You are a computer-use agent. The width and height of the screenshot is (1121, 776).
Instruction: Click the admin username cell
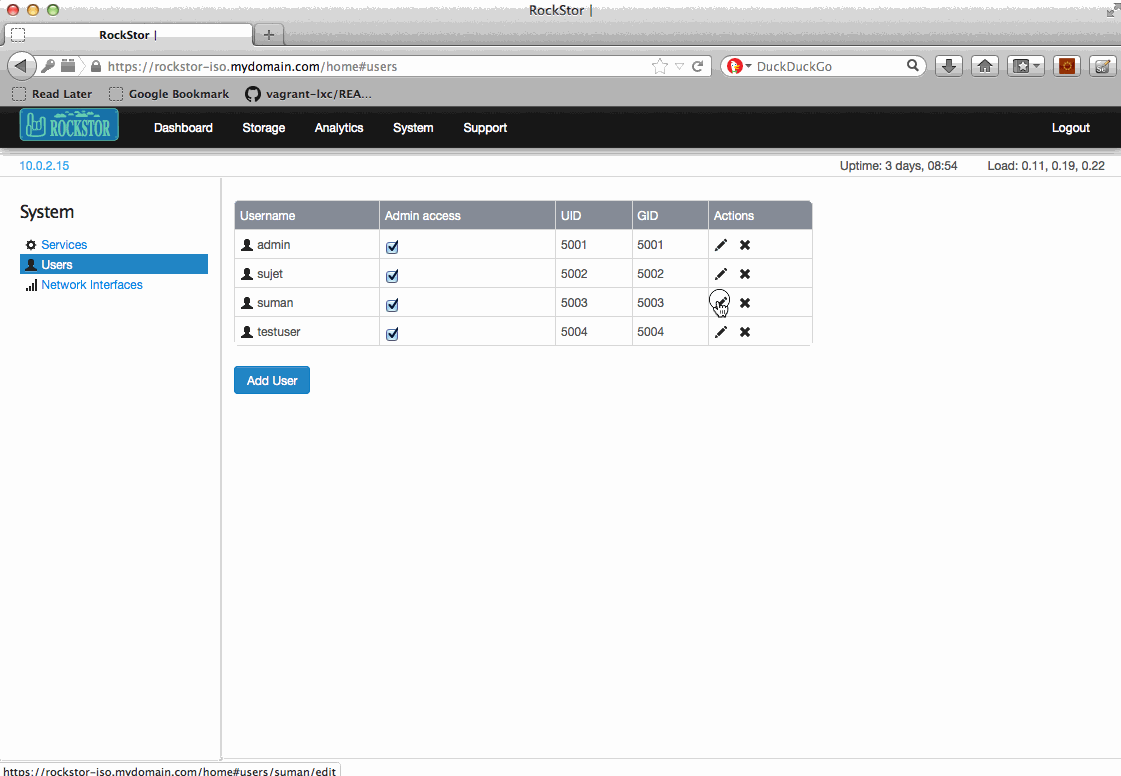pos(307,245)
